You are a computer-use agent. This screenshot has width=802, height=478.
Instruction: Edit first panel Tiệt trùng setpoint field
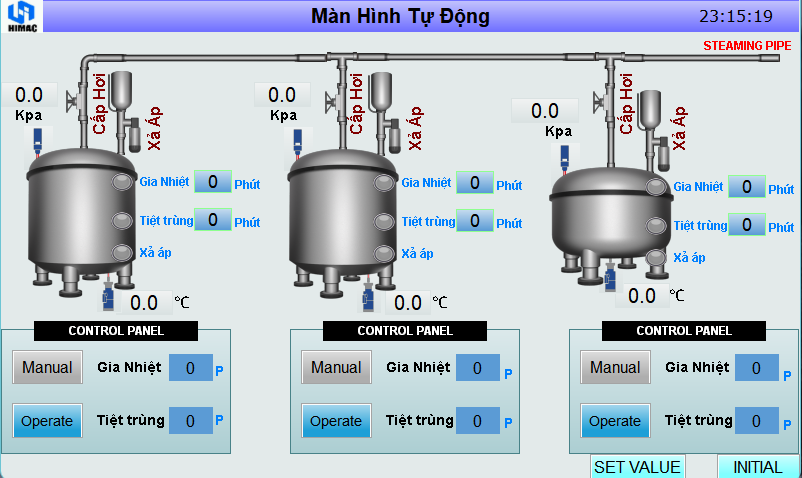coord(190,421)
